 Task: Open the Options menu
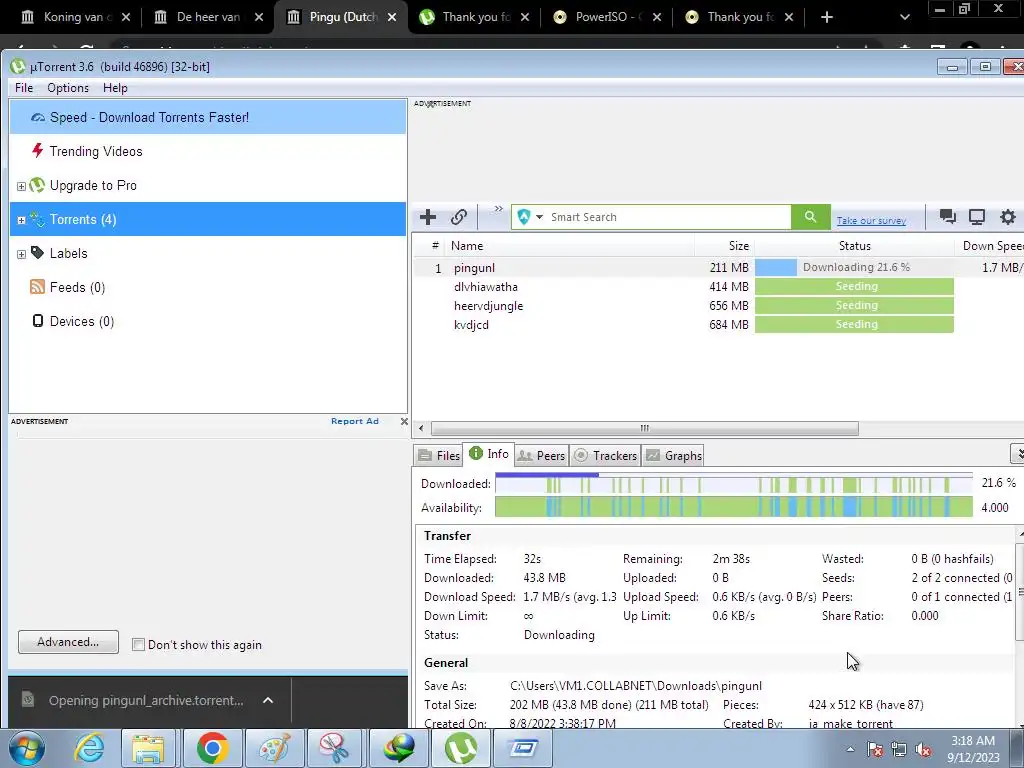[x=68, y=88]
